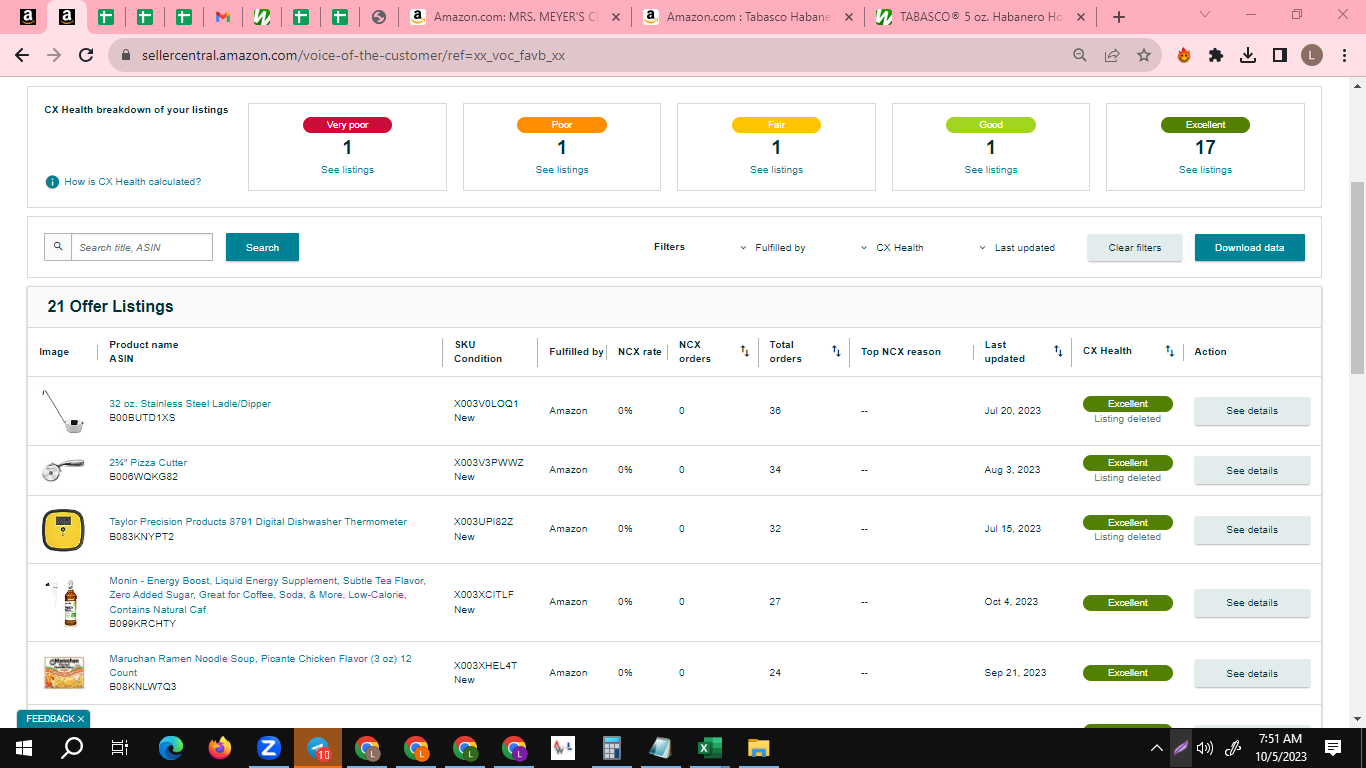This screenshot has width=1366, height=768.
Task: Reload the Seller Central page
Action: coord(86,56)
